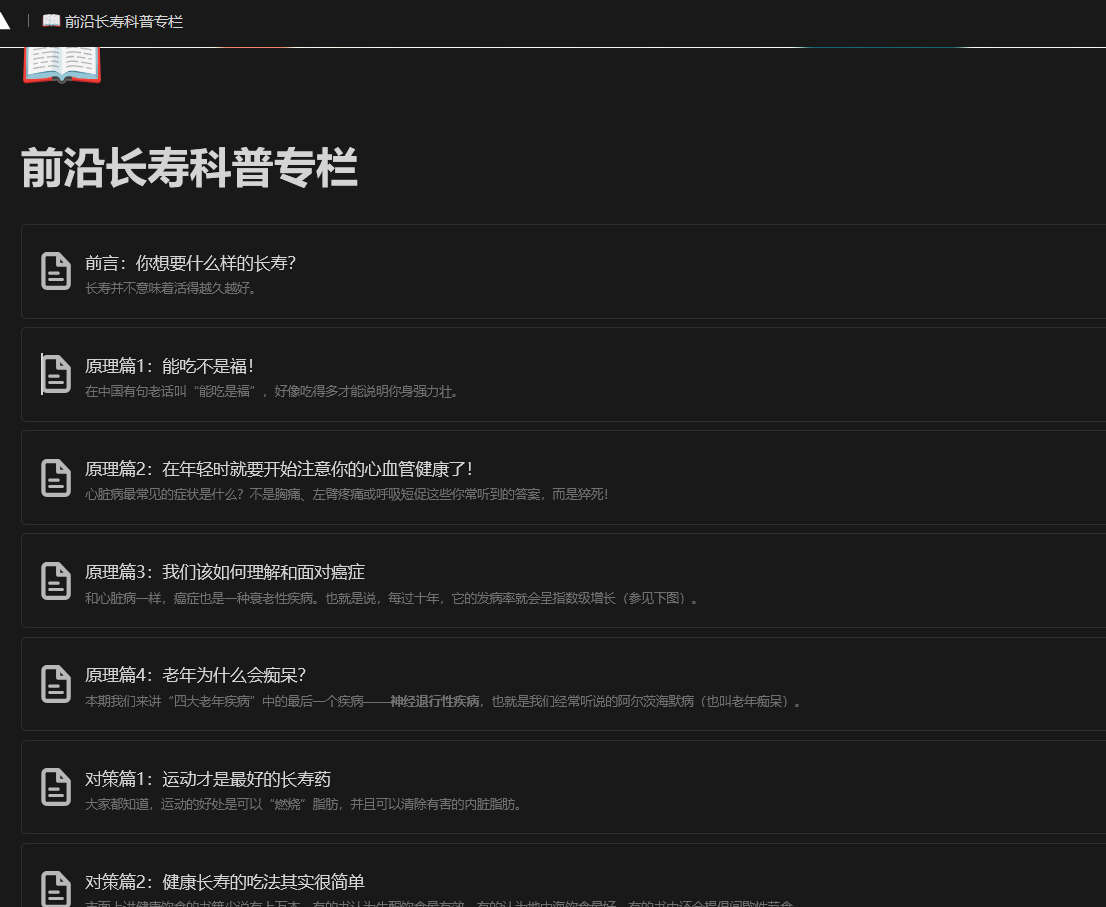Click document icon beside 前言 article
This screenshot has width=1106, height=907.
[56, 271]
